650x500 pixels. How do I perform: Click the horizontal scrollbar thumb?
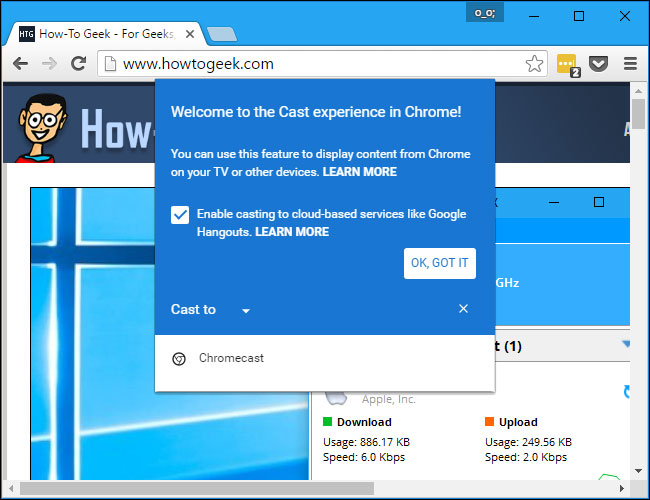[x=196, y=488]
